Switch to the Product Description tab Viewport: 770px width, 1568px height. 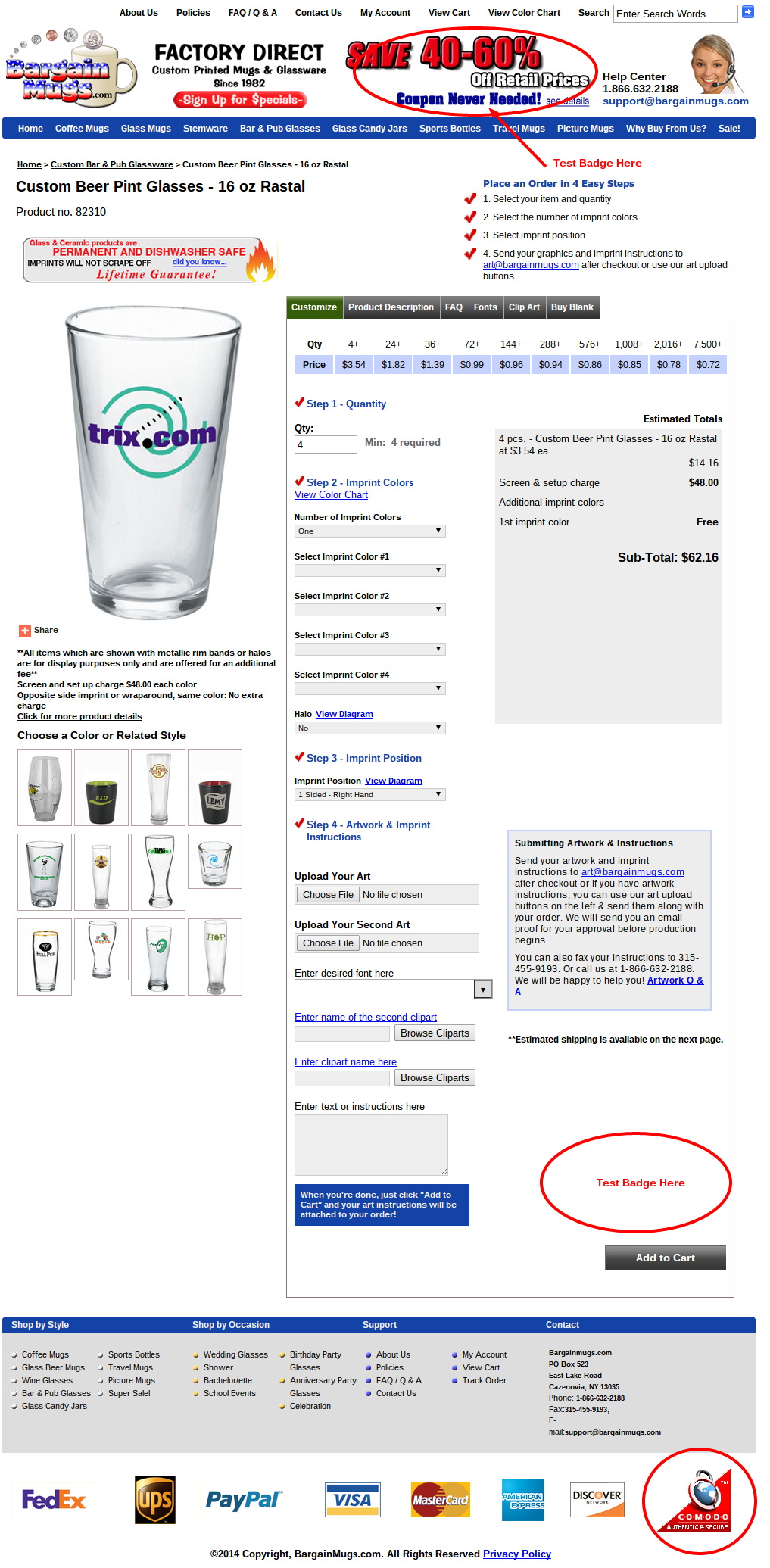click(x=391, y=307)
